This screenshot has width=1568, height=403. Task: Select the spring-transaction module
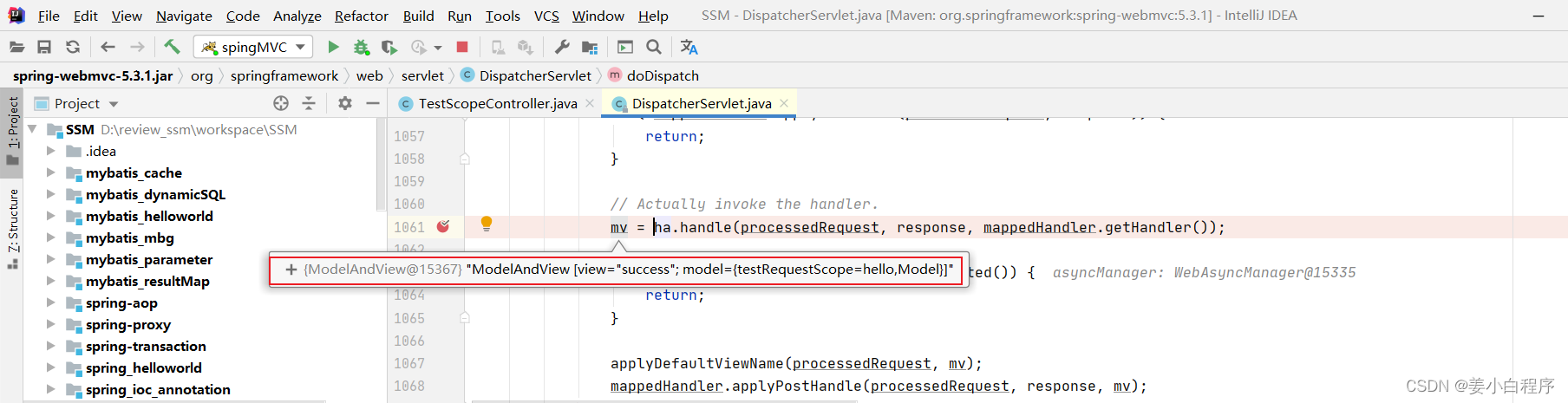pyautogui.click(x=146, y=347)
